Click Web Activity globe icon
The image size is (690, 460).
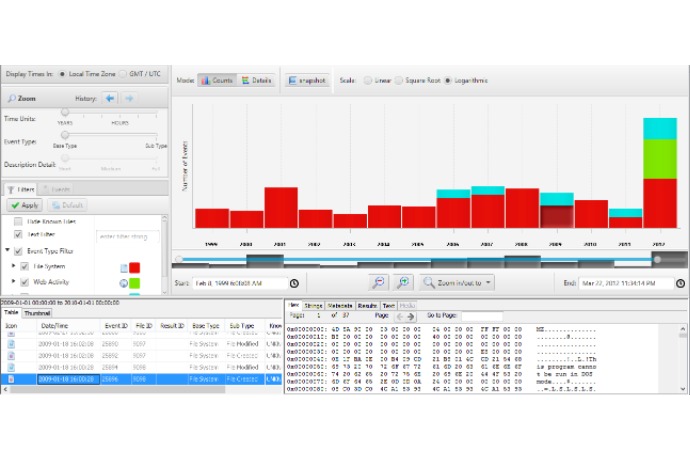[x=124, y=283]
